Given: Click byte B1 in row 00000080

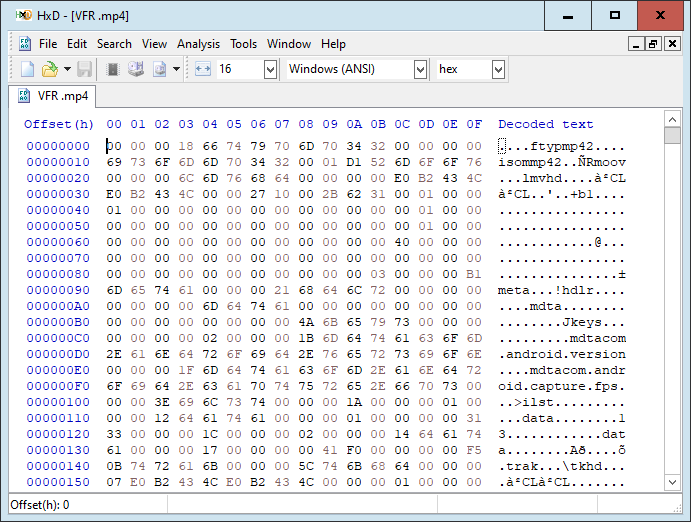Looking at the screenshot, I should [x=474, y=274].
